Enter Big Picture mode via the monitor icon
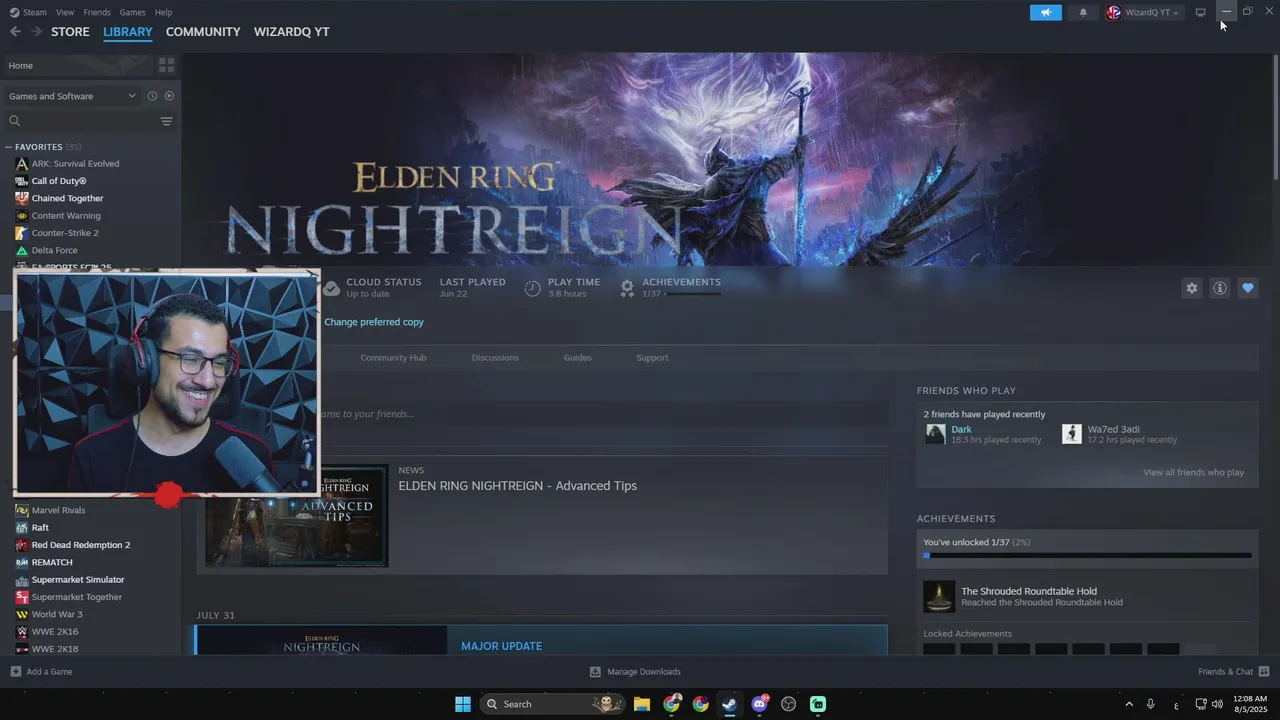The image size is (1280, 720). tap(1200, 12)
